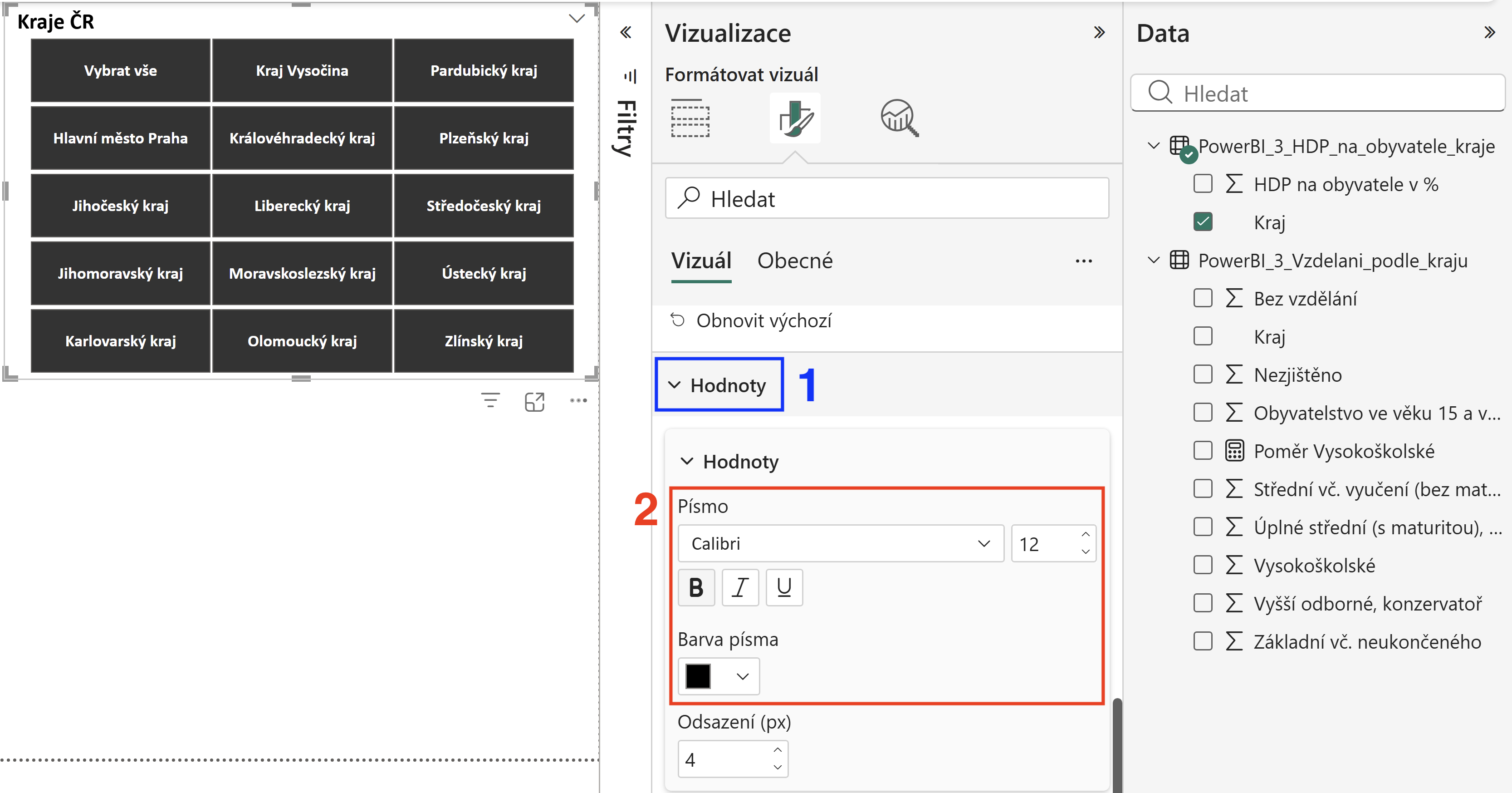Open the Build visual fields icon
Screen dimensions: 1512x793
coord(690,118)
